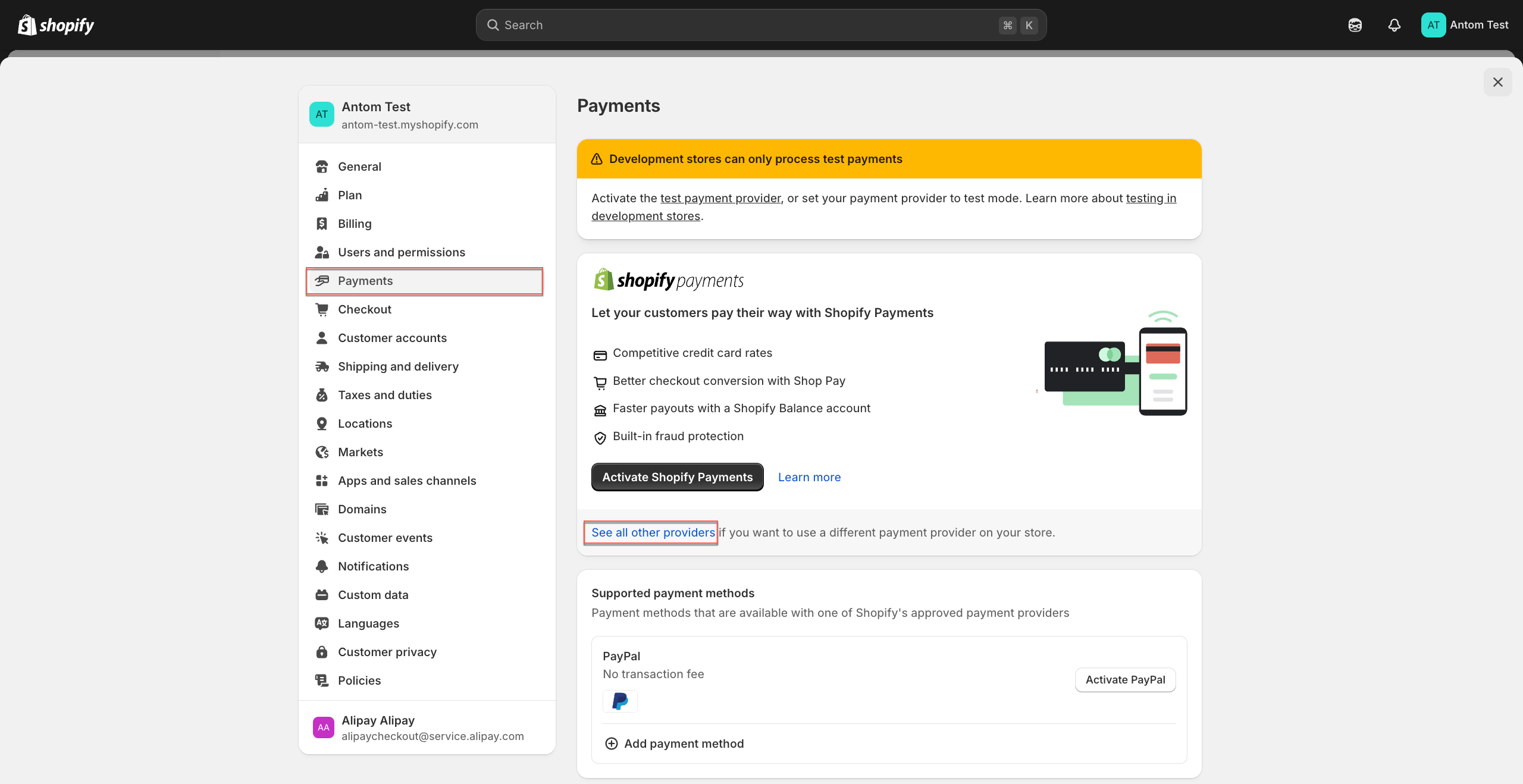This screenshot has width=1523, height=784.
Task: Click the Languages icon
Action: (322, 623)
